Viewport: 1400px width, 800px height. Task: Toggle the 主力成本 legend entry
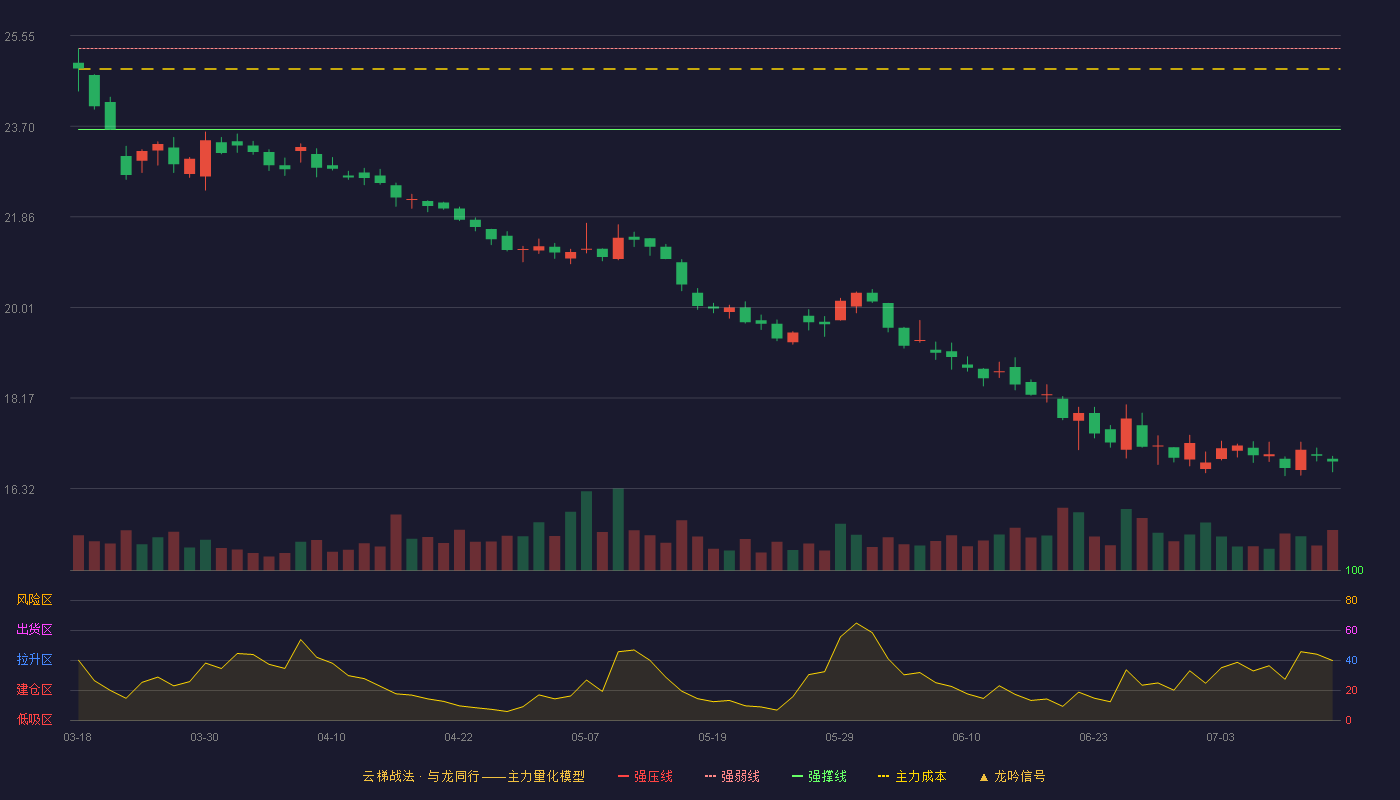pos(912,776)
